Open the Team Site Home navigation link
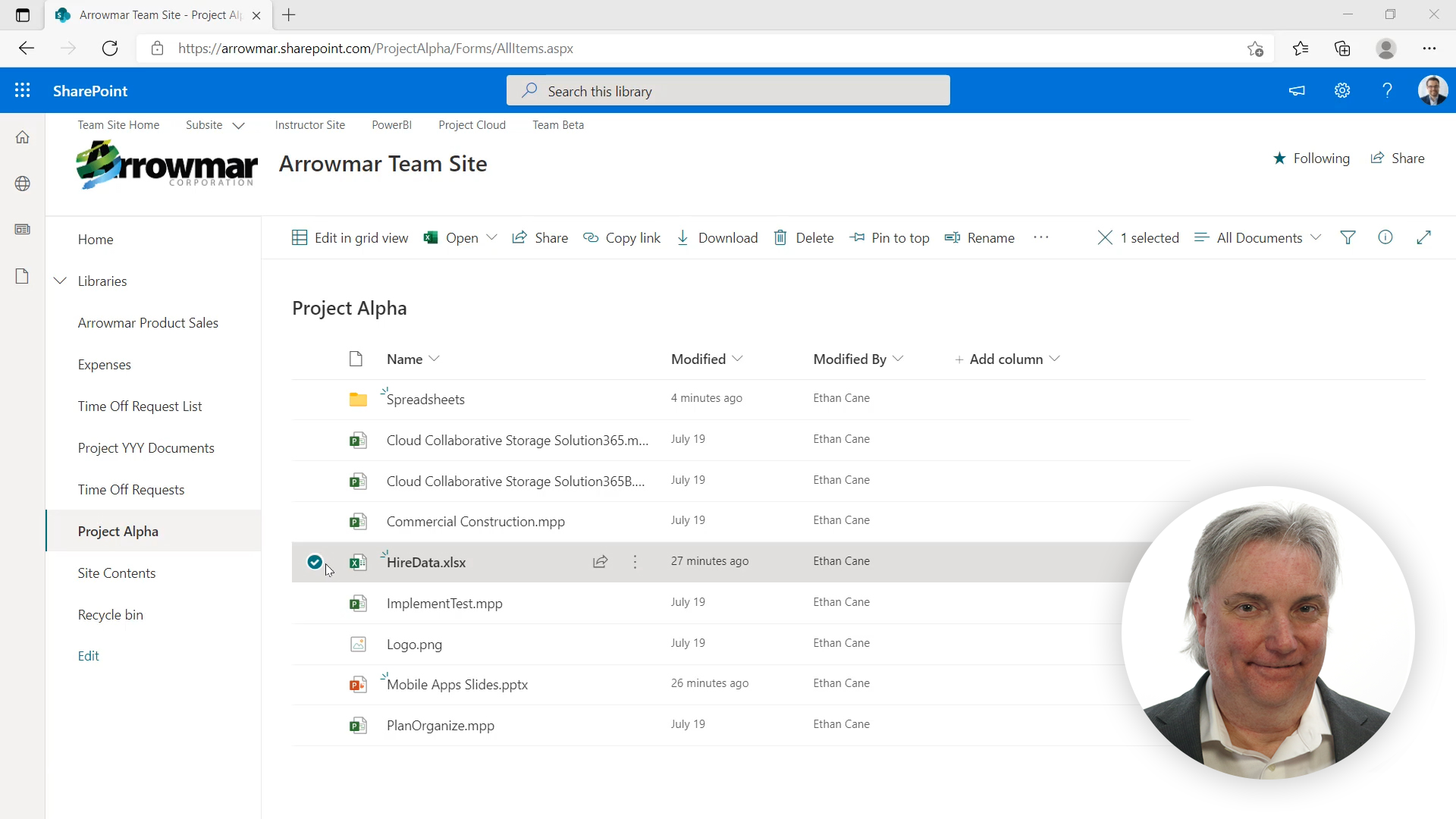The height and width of the screenshot is (819, 1456). click(118, 125)
